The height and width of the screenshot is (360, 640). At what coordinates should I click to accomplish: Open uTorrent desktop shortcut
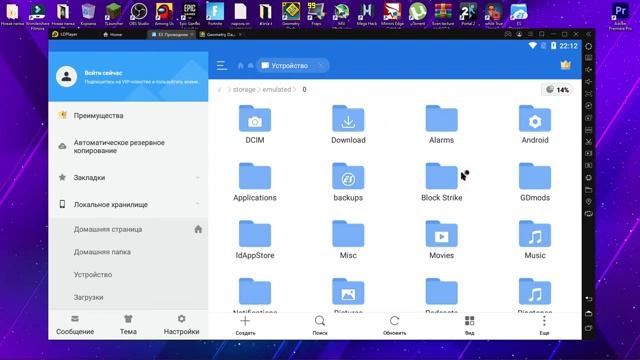point(417,14)
